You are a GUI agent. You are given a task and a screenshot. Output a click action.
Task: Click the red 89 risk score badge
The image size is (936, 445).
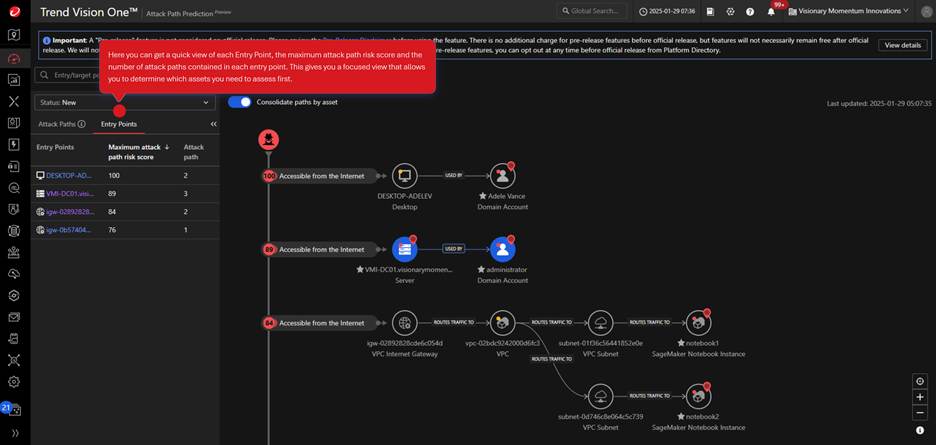269,250
